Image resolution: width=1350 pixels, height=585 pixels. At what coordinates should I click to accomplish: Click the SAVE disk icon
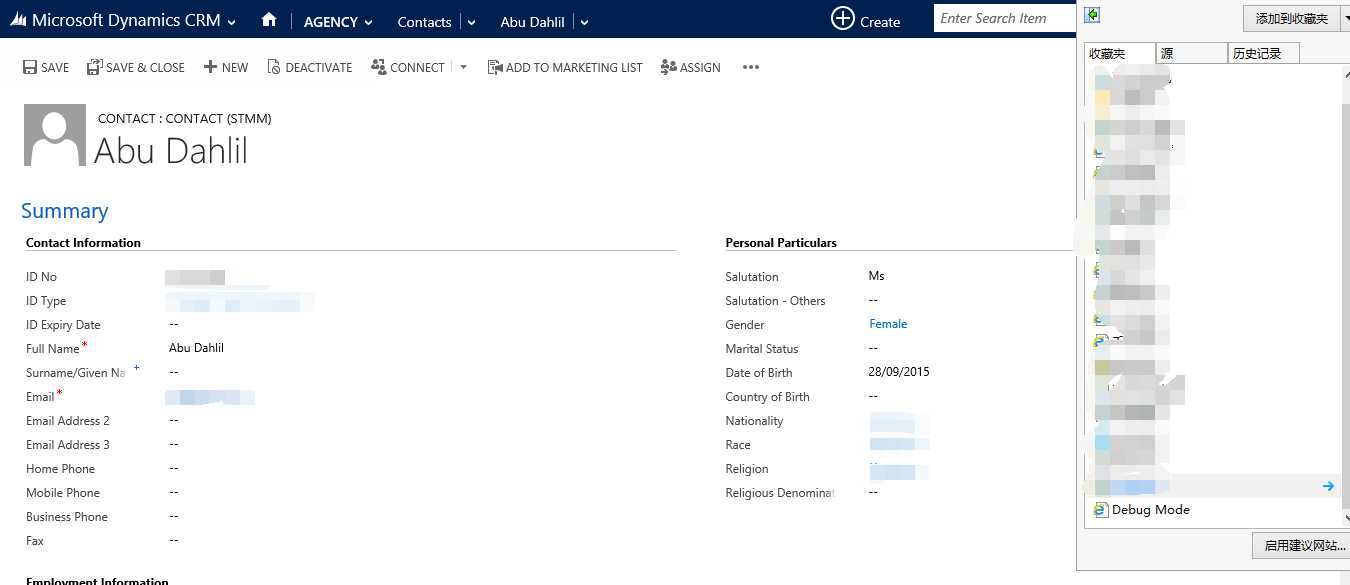pos(29,67)
